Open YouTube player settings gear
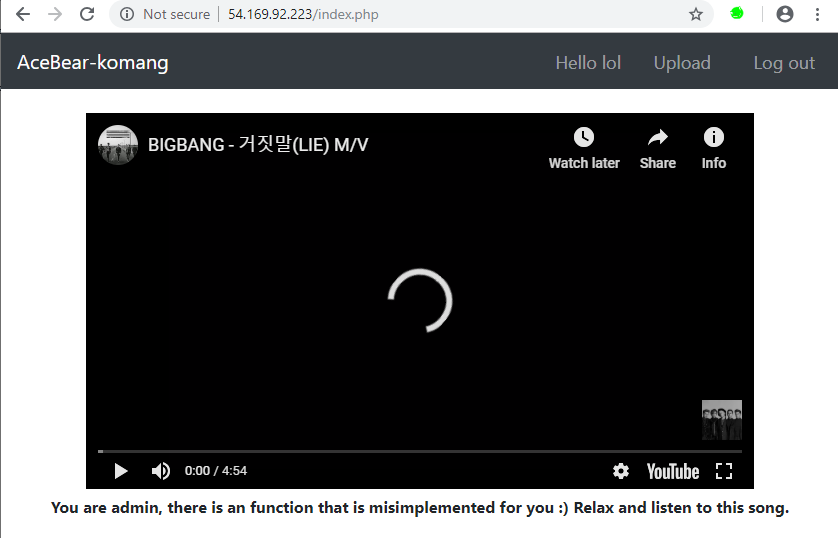Image resolution: width=838 pixels, height=538 pixels. pyautogui.click(x=620, y=471)
